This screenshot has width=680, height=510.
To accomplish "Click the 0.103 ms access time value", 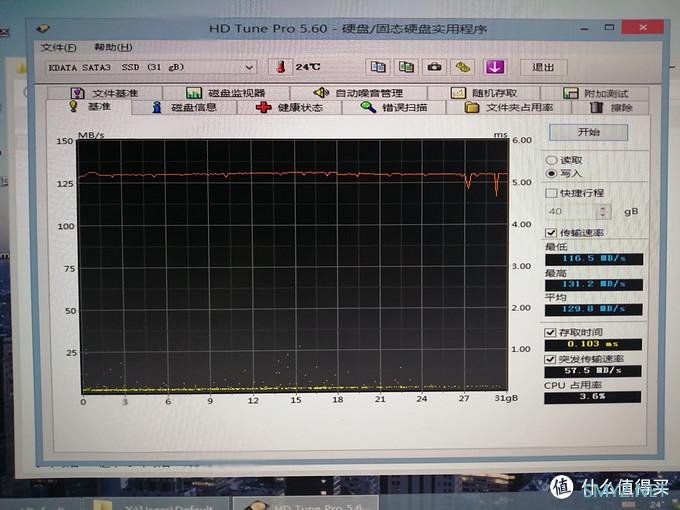I will (x=593, y=344).
